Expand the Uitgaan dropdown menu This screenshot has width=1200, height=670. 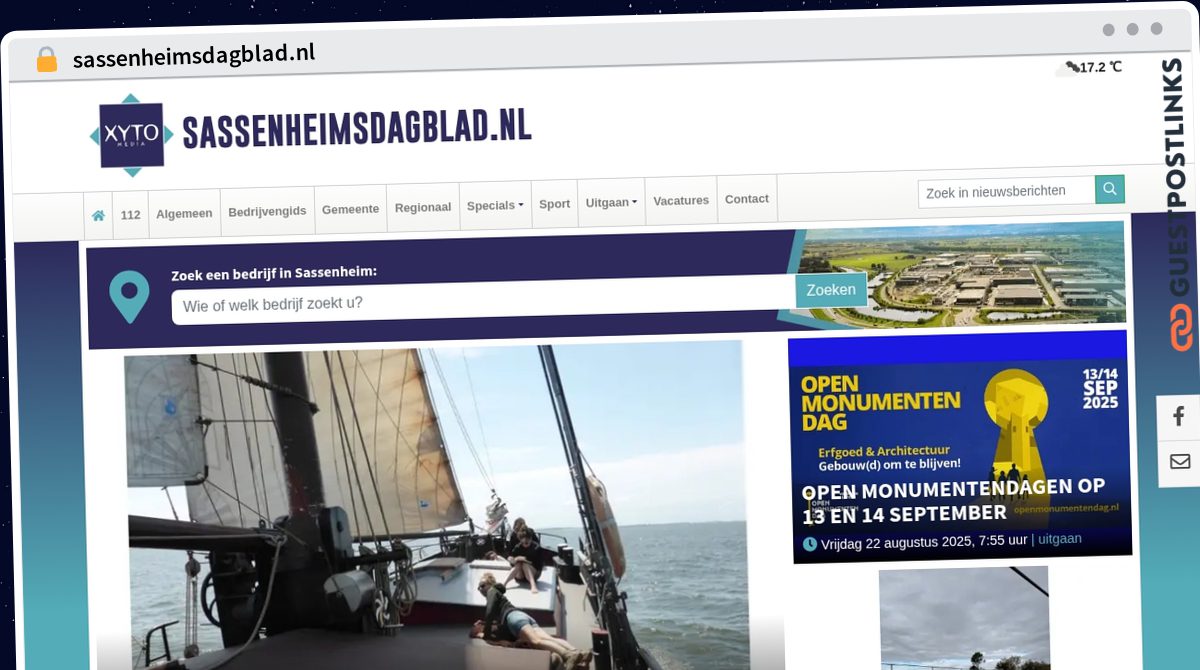point(611,203)
